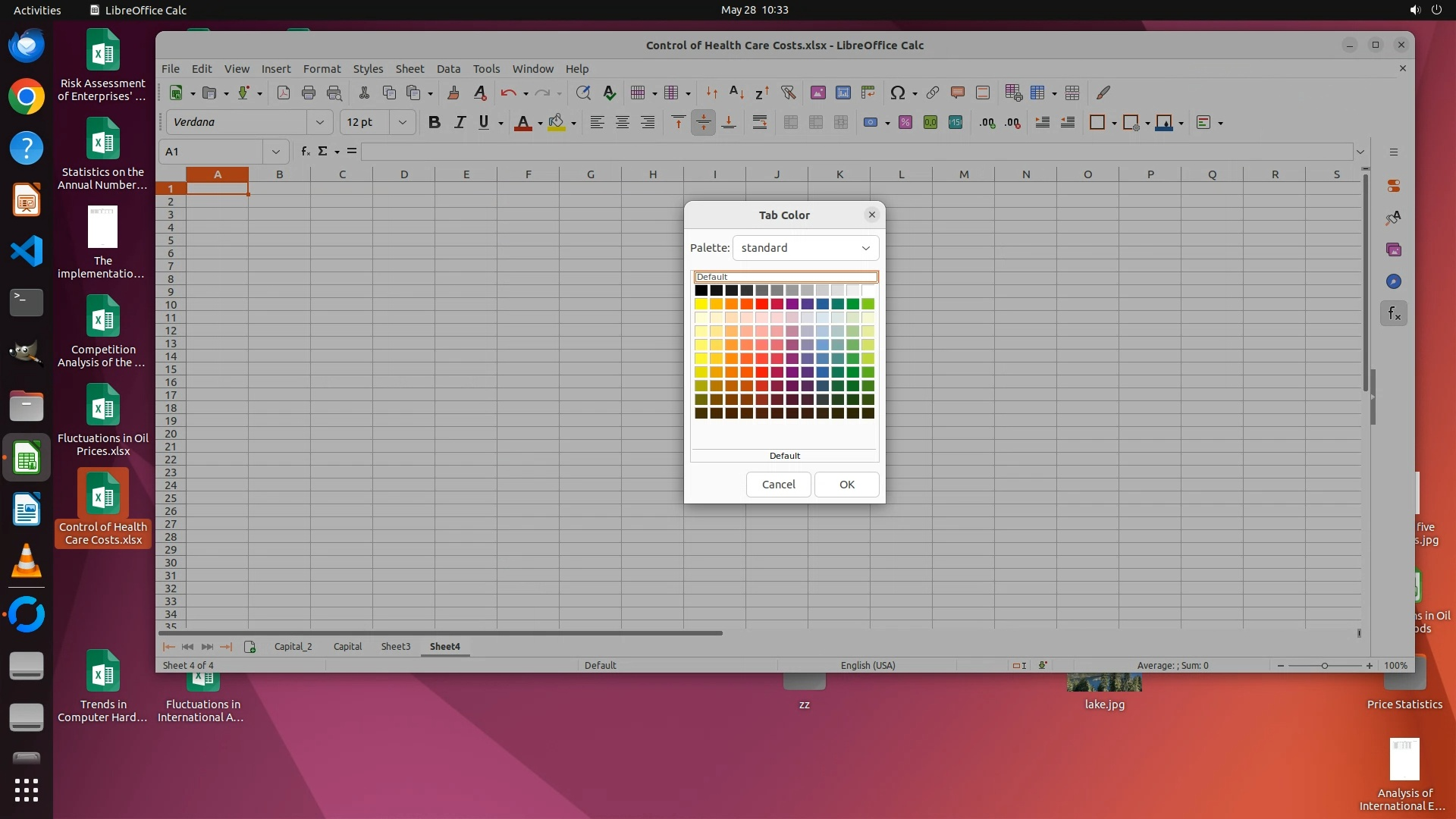The image size is (1456, 819).
Task: Switch to the Capital_2 sheet tab
Action: coord(293,647)
